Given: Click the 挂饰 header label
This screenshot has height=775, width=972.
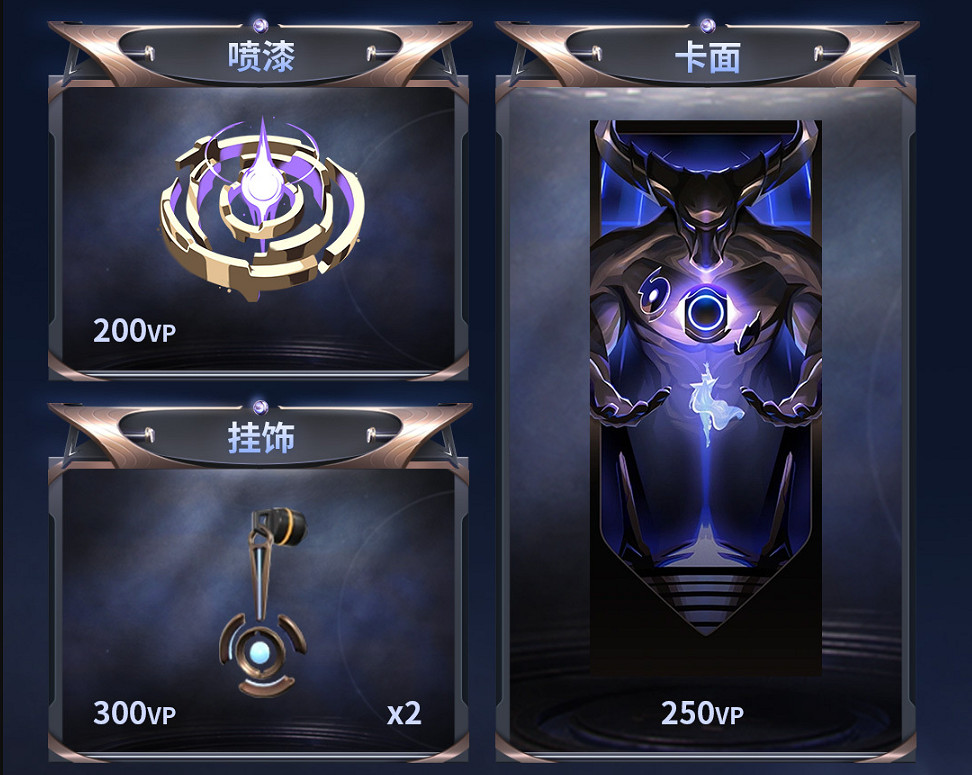Looking at the screenshot, I should click(261, 438).
